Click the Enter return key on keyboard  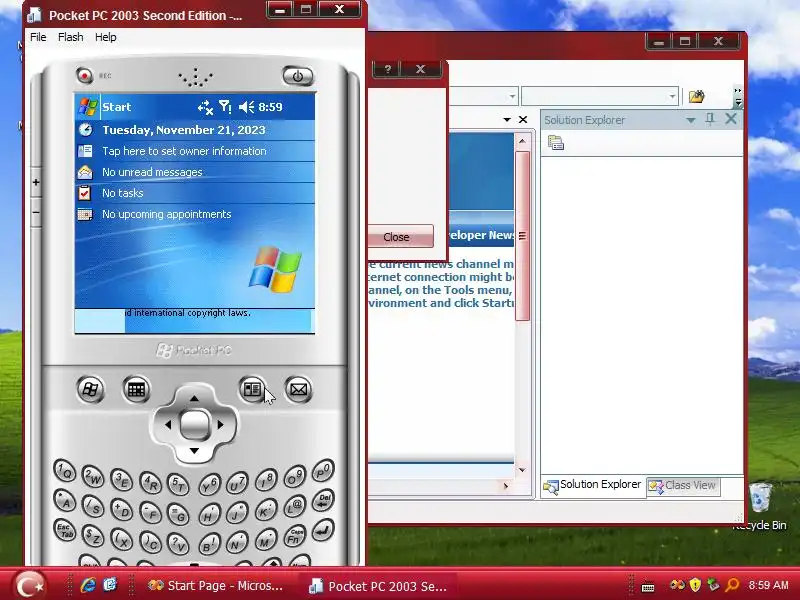[322, 531]
